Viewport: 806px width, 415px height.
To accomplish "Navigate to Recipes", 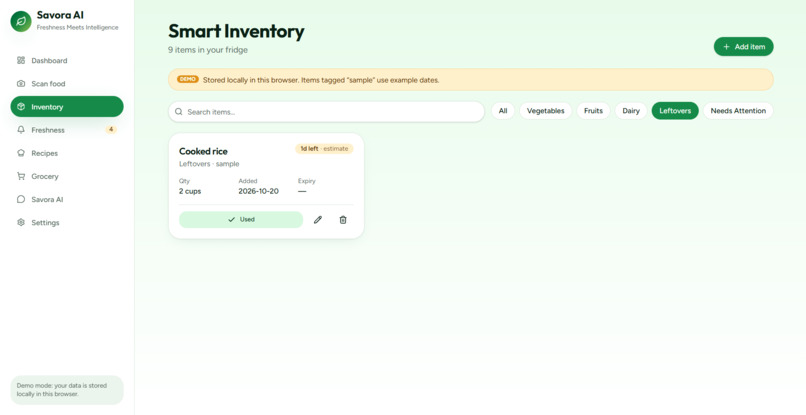I will tap(67, 153).
